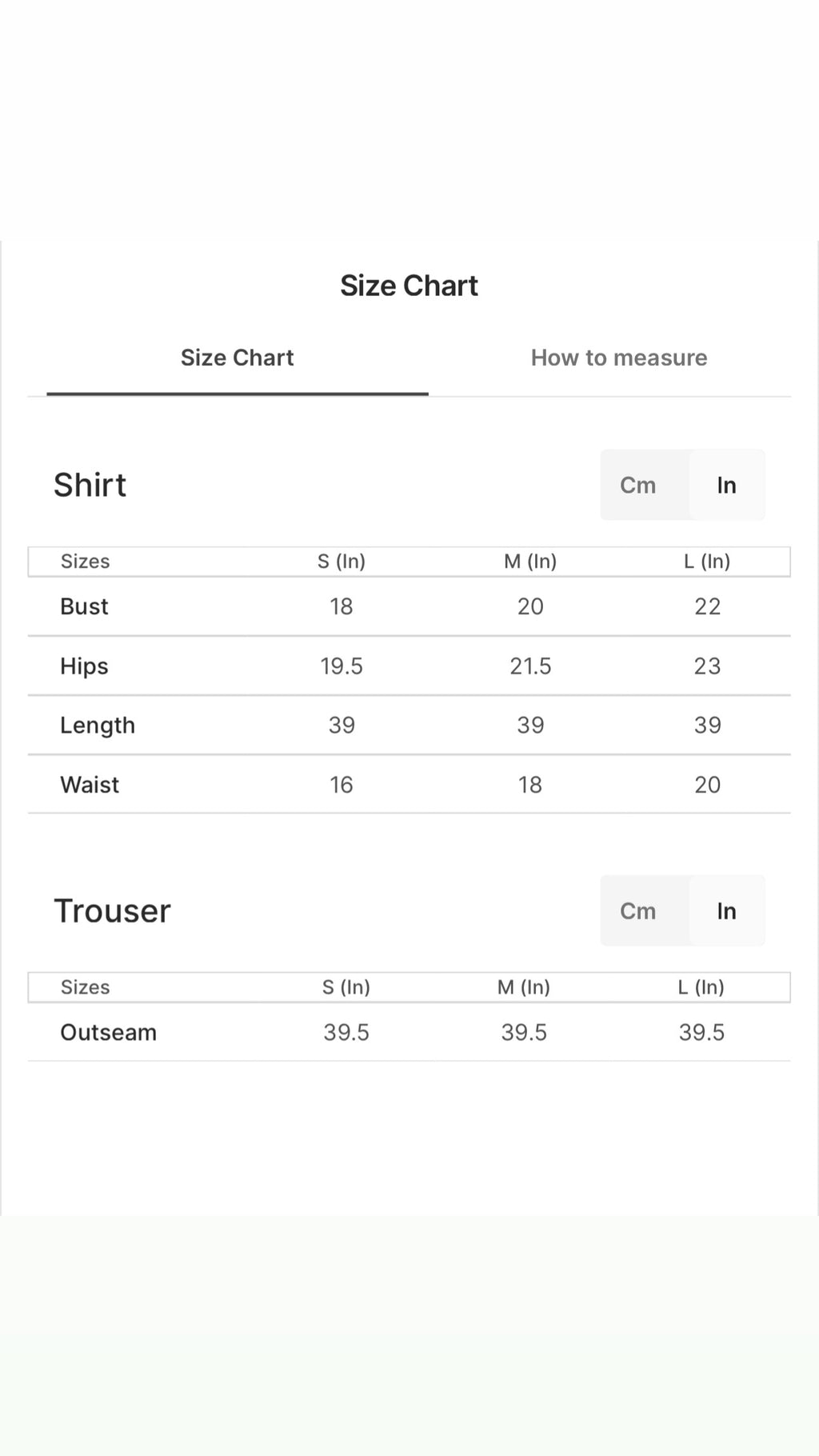This screenshot has height=1456, width=819.
Task: Click the Shirt S (In) column header
Action: coord(342,561)
